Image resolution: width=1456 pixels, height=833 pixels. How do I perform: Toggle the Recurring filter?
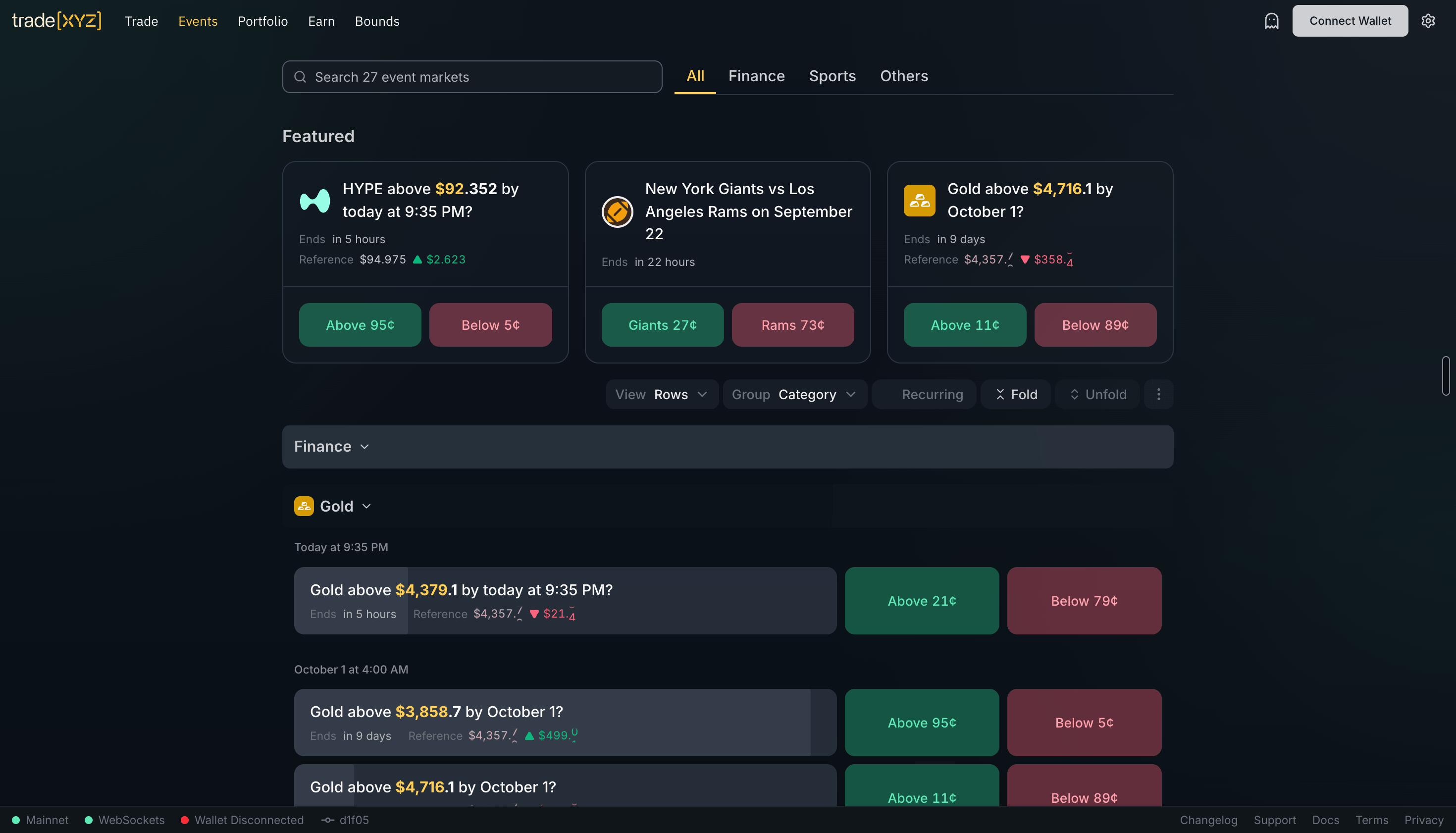(924, 394)
